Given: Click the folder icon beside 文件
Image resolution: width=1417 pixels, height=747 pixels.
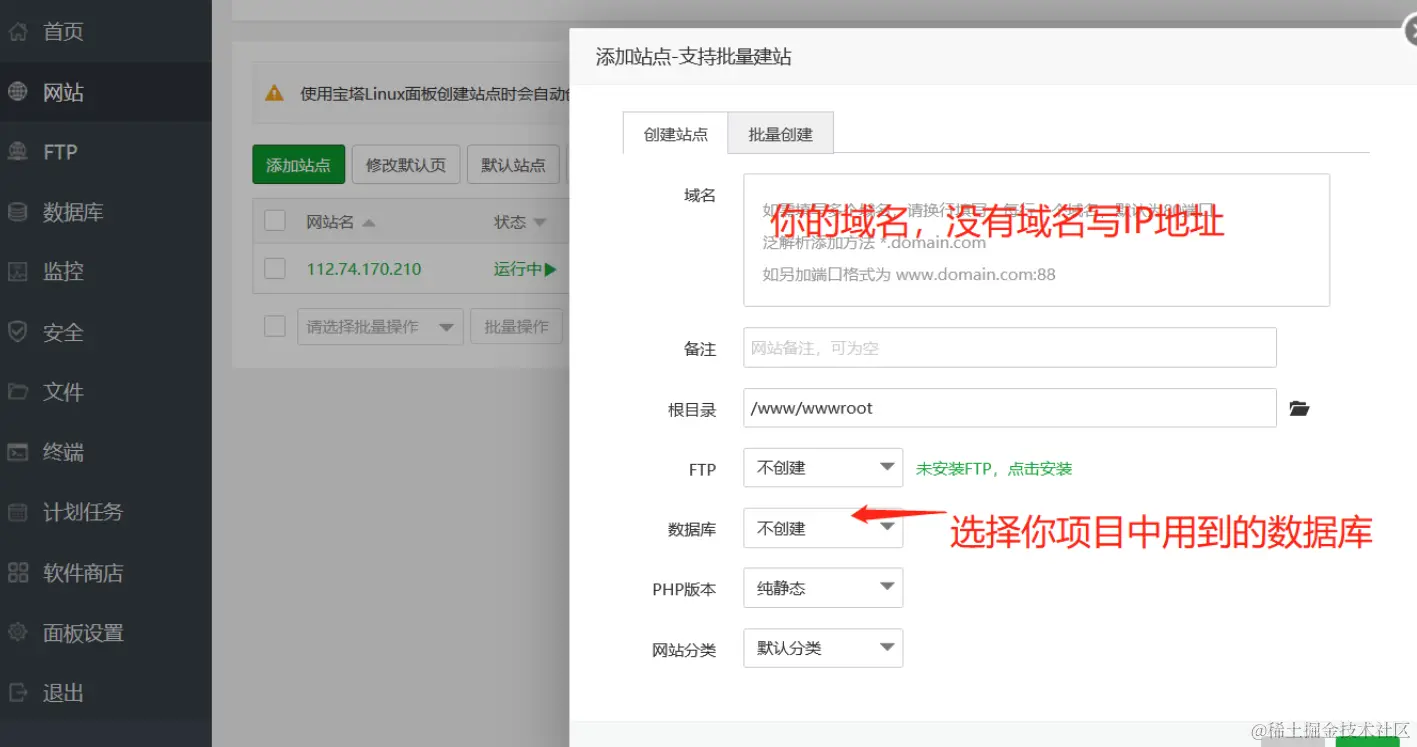Looking at the screenshot, I should (18, 392).
